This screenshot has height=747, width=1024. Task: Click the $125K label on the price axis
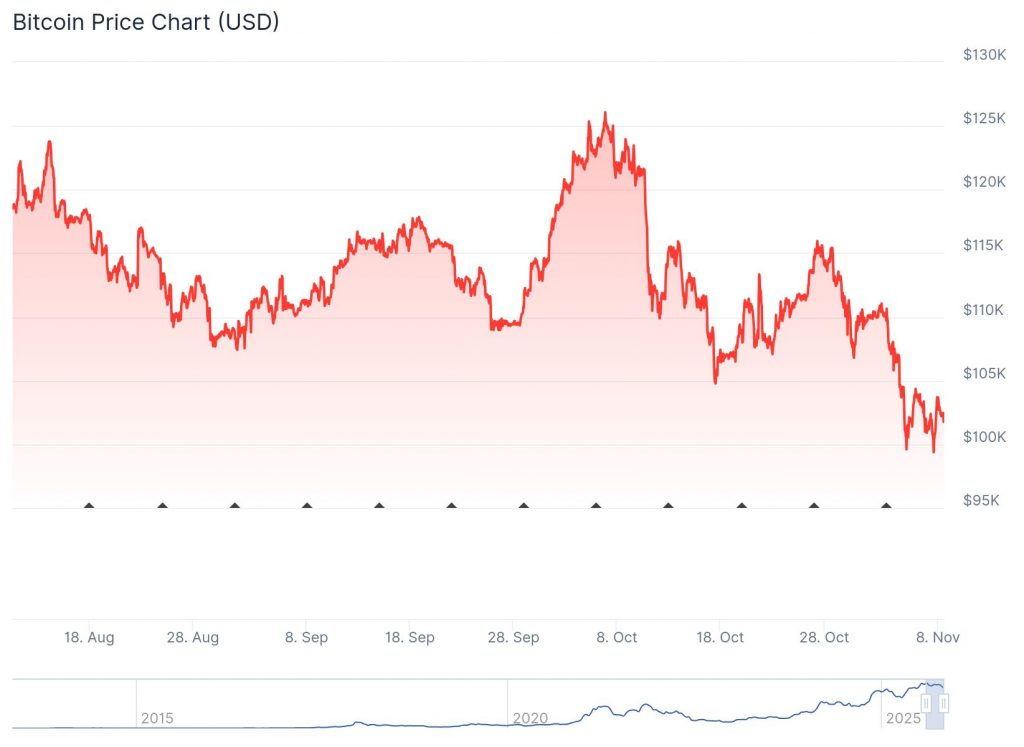[x=983, y=119]
